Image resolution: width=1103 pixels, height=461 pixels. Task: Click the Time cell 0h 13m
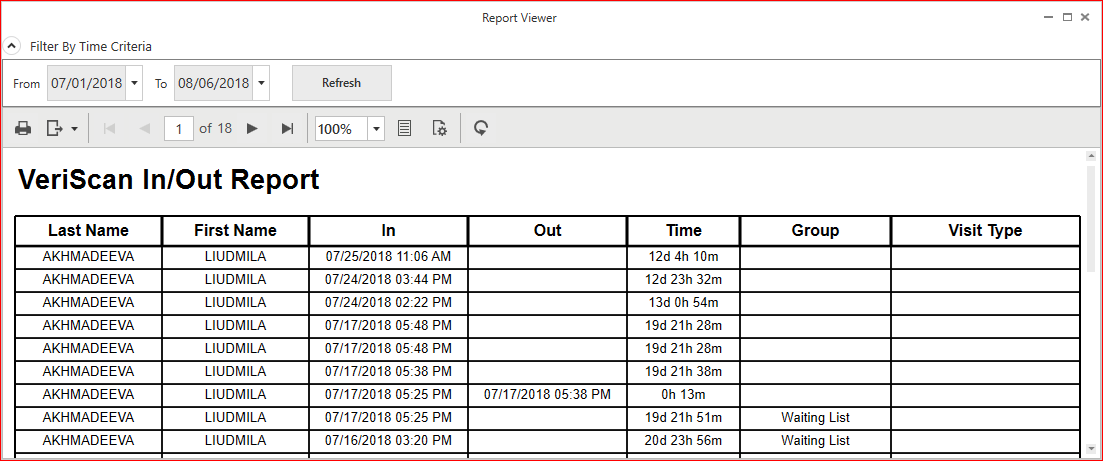(x=684, y=394)
